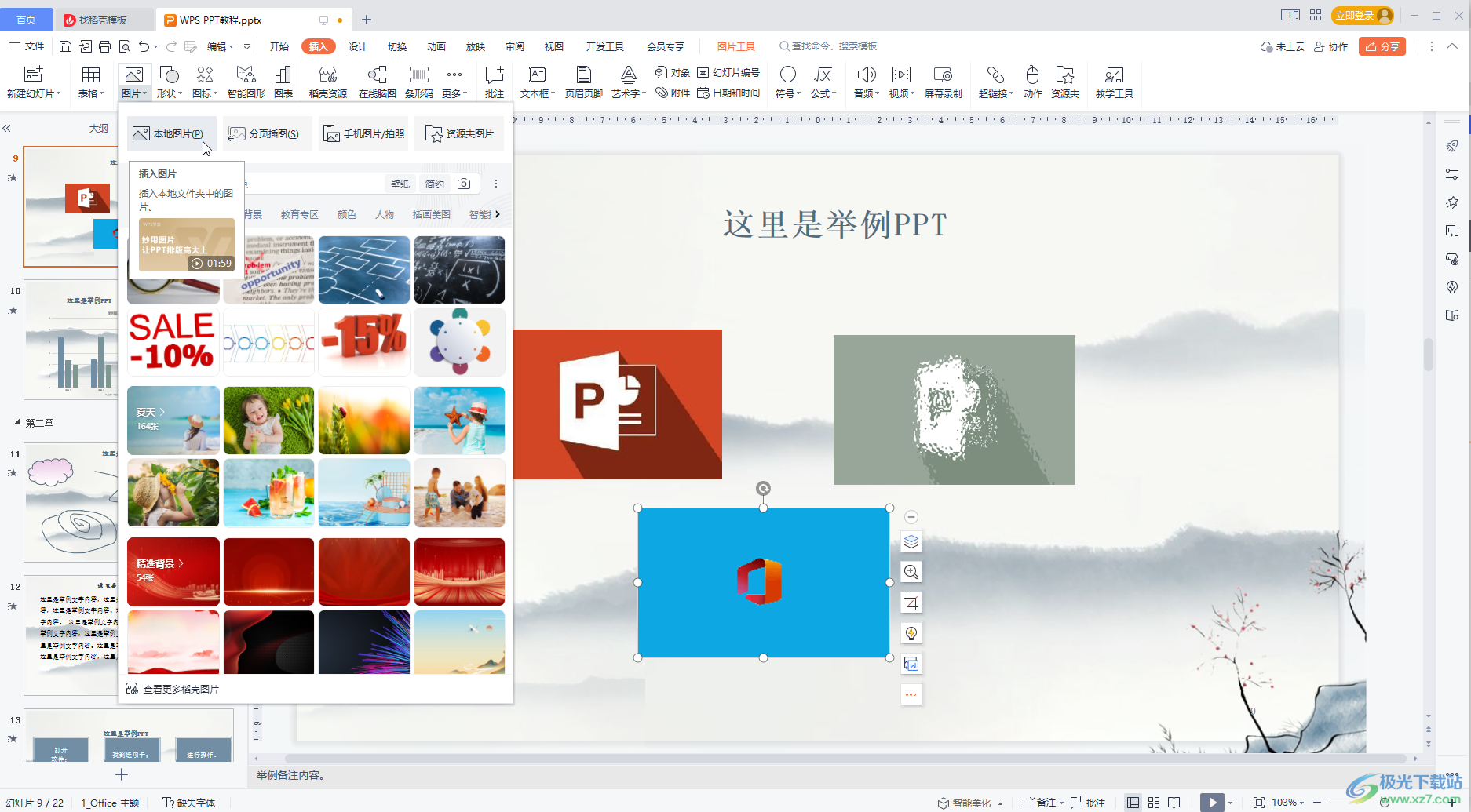Toggle Notes (备注) pane in status bar
Viewport: 1471px width, 812px height.
point(1042,803)
